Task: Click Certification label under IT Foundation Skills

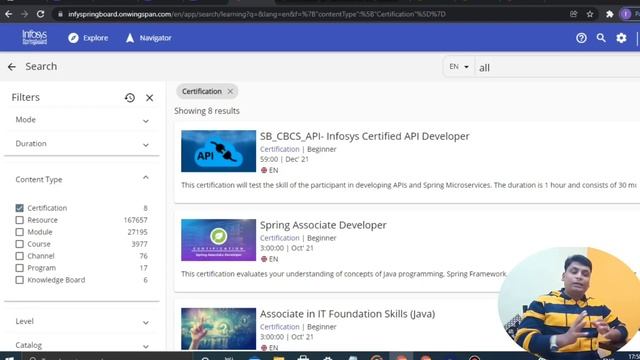Action: click(280, 327)
